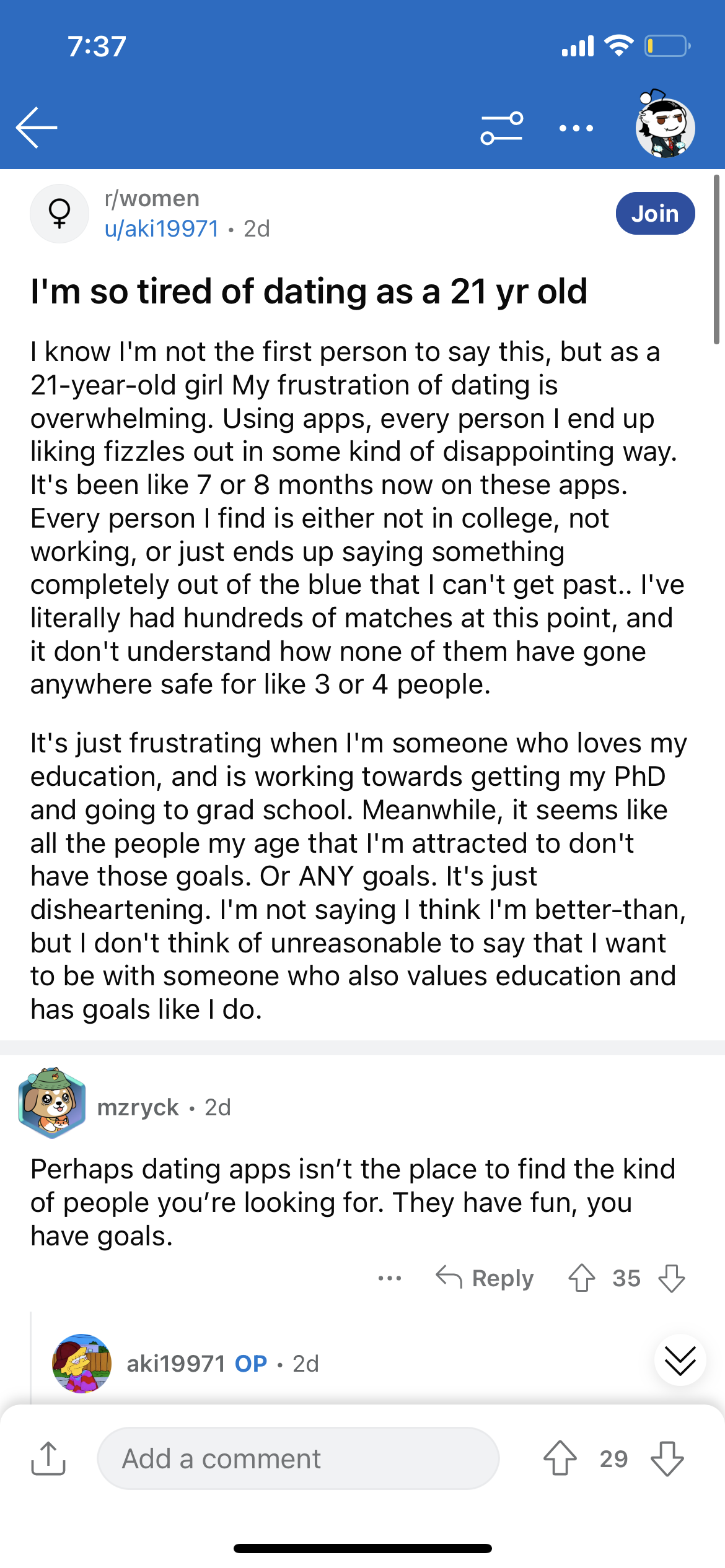Open your profile avatar in header
Screen dimensions: 725x1568
click(665, 124)
